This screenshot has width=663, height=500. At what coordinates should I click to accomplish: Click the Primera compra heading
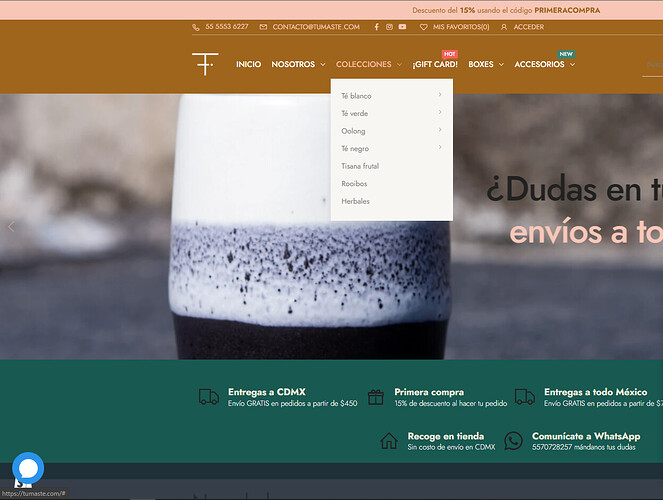click(429, 392)
